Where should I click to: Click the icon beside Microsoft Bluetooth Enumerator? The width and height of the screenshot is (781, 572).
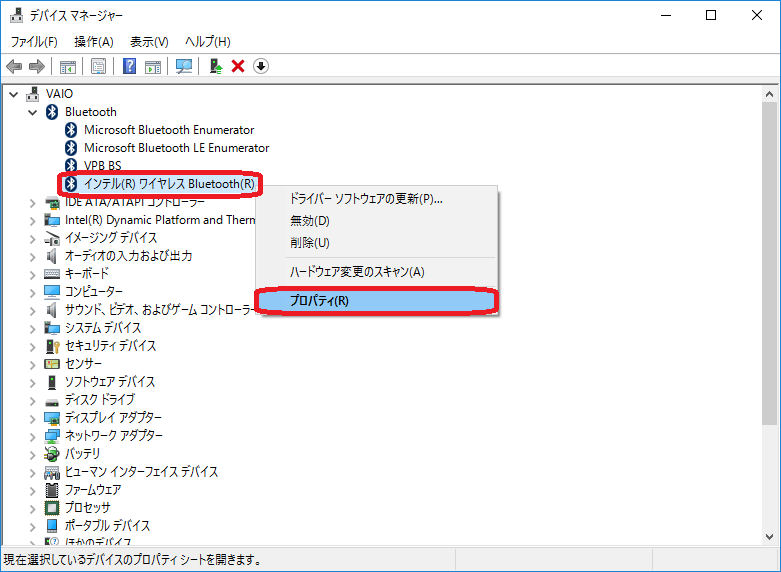(71, 130)
